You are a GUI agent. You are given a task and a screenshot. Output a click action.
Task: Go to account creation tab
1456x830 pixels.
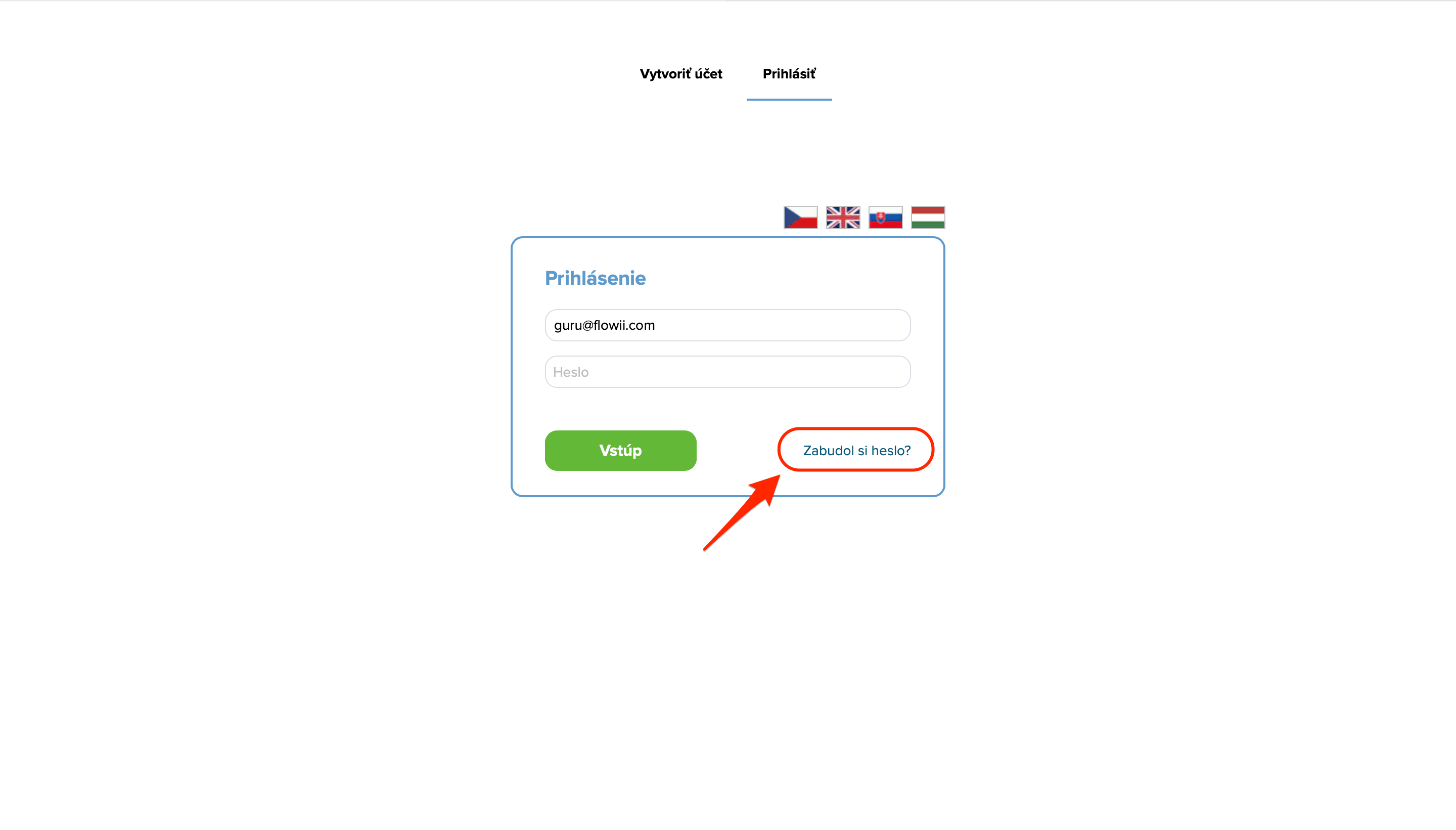[x=680, y=74]
